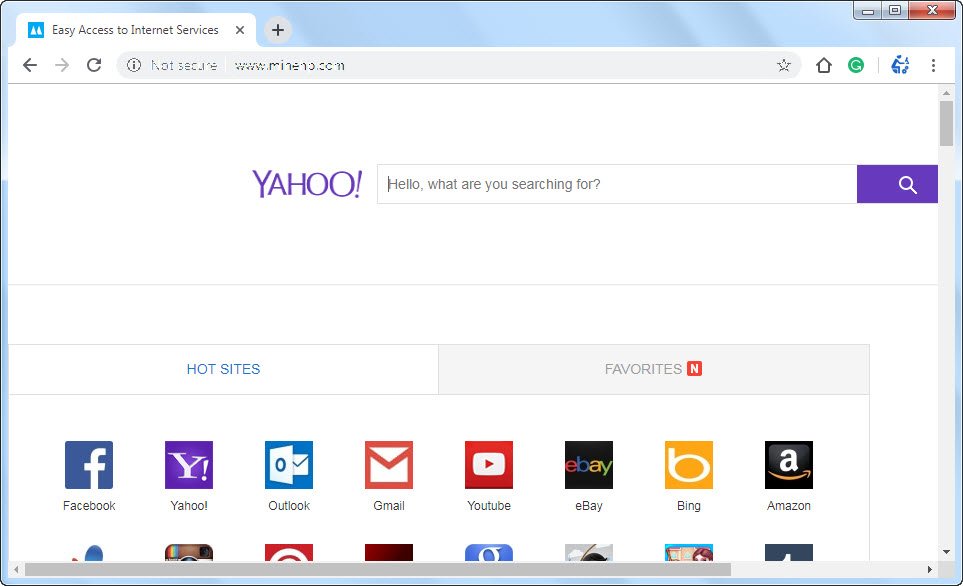963x586 pixels.
Task: Click the purple search magnifier button
Action: click(x=897, y=184)
